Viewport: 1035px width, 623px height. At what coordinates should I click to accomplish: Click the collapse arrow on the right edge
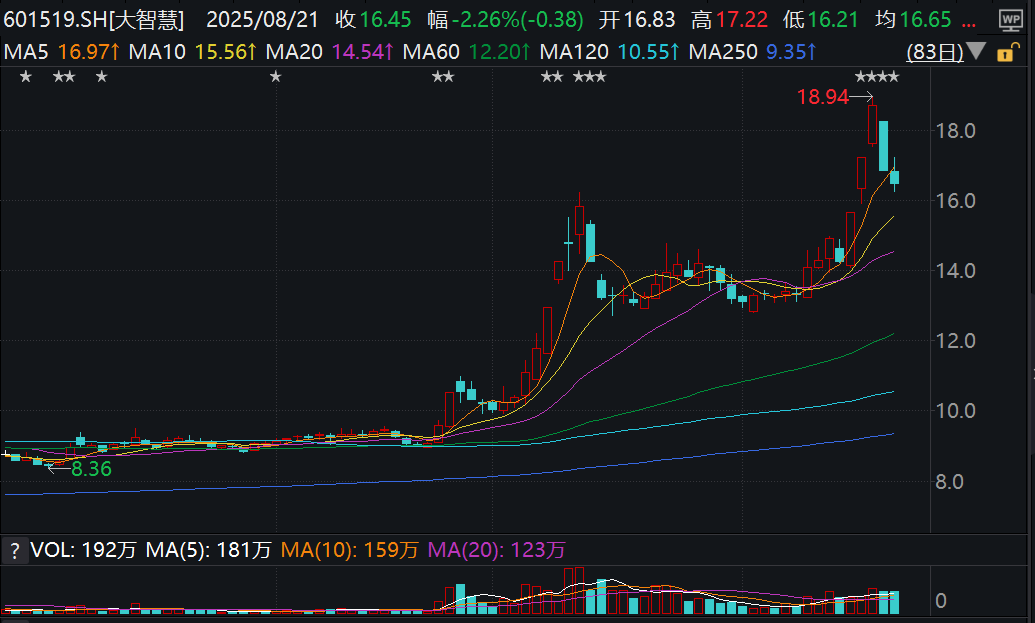pos(1032,374)
